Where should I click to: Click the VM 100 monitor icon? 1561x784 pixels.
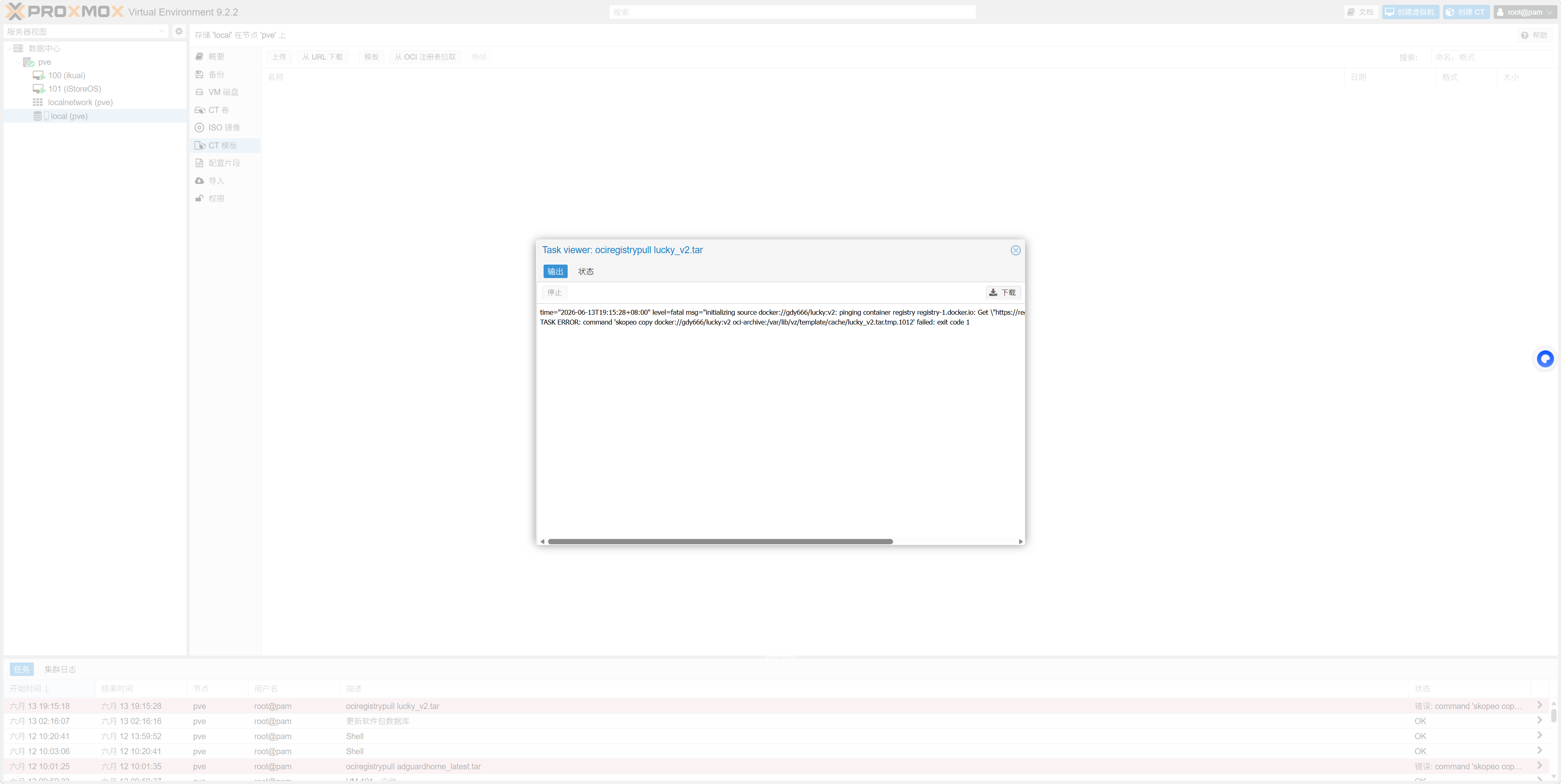pos(39,76)
